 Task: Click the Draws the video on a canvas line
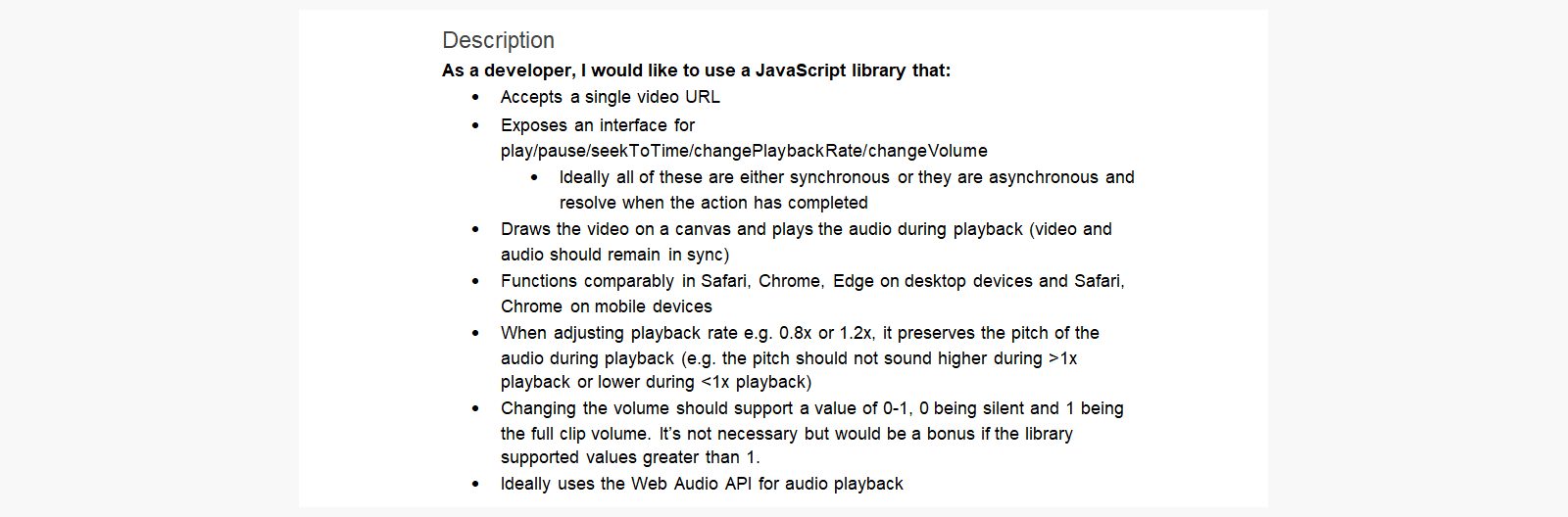pyautogui.click(x=807, y=229)
